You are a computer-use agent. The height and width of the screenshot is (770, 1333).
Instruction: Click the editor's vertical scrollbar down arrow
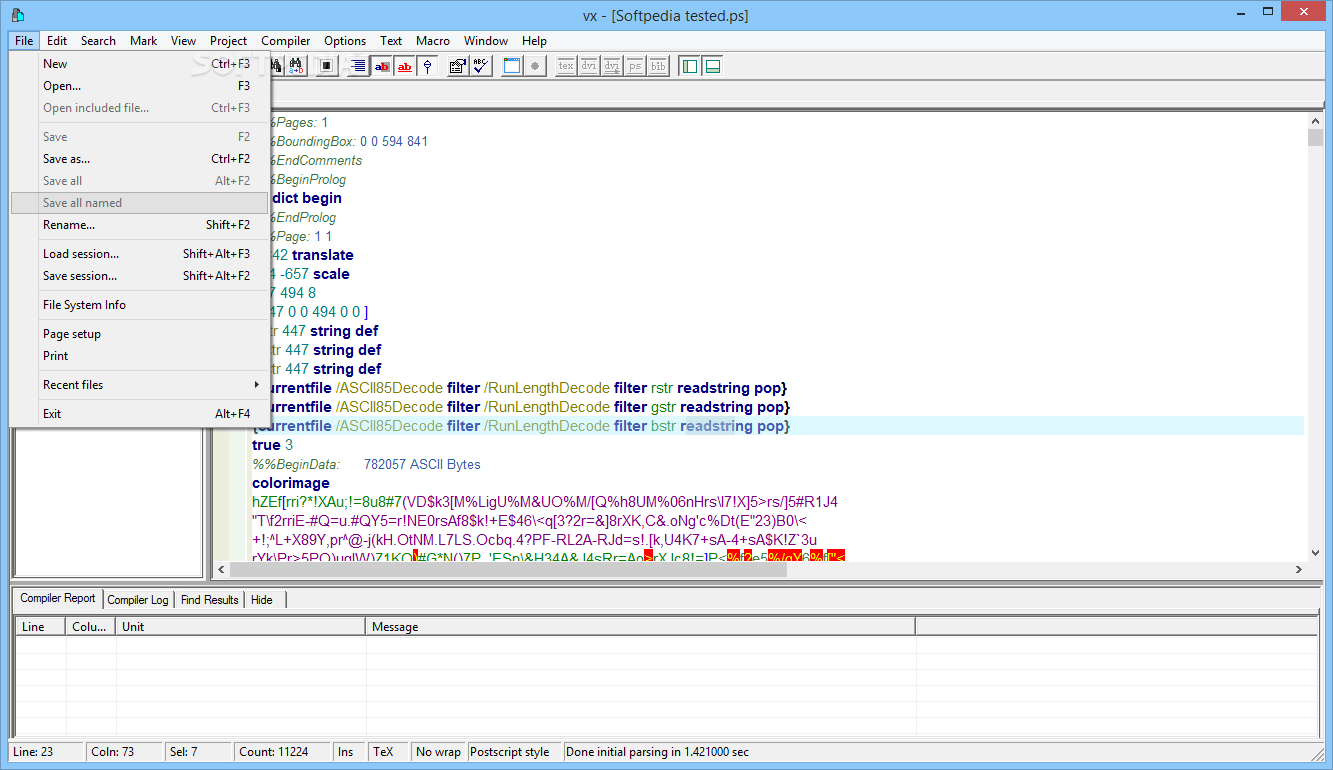[1315, 552]
